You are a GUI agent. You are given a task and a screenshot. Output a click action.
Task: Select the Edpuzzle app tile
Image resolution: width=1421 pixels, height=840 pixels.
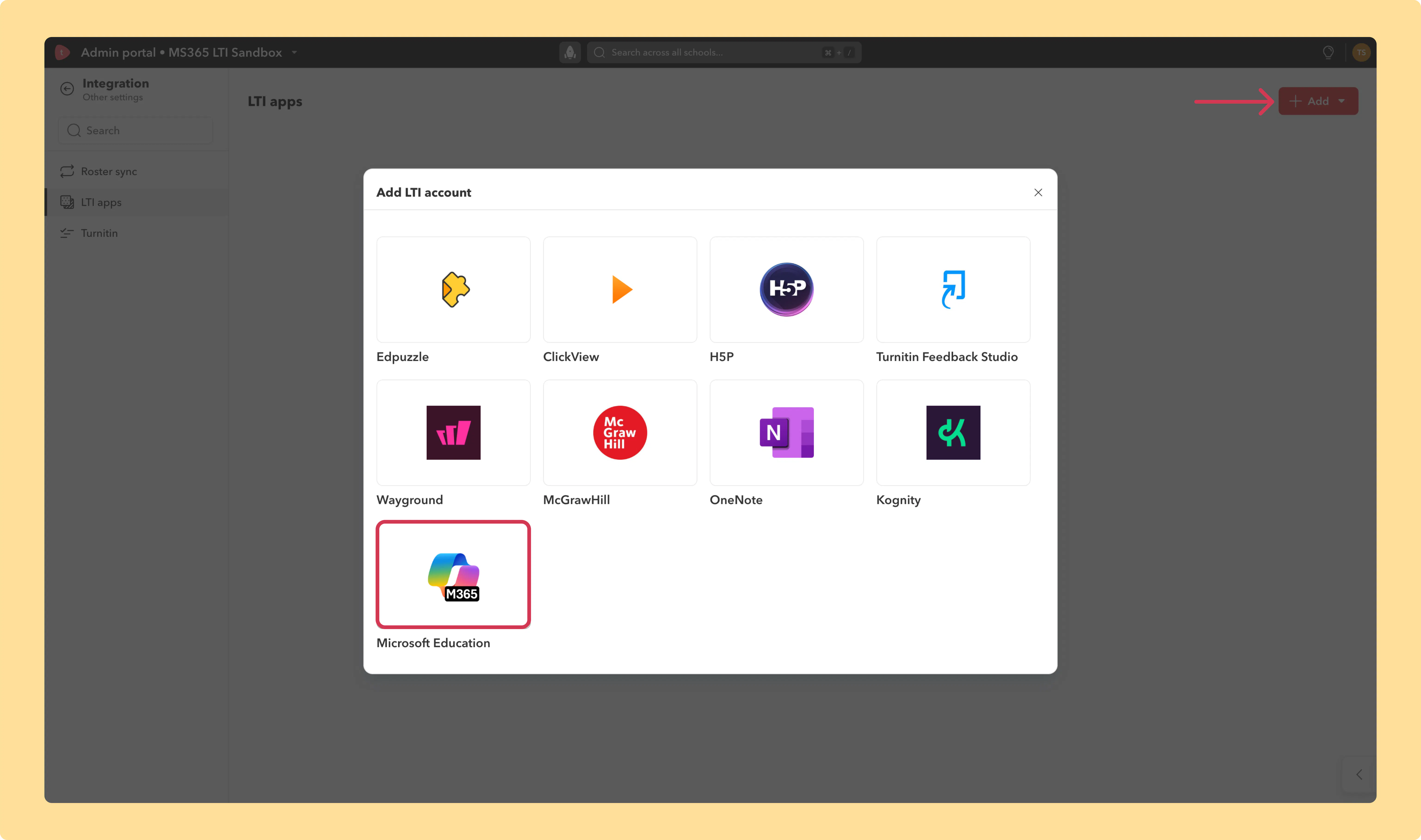point(453,289)
